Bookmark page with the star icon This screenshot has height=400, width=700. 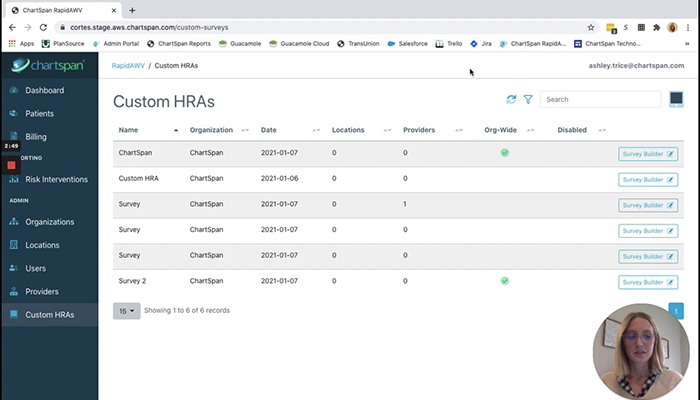click(591, 27)
